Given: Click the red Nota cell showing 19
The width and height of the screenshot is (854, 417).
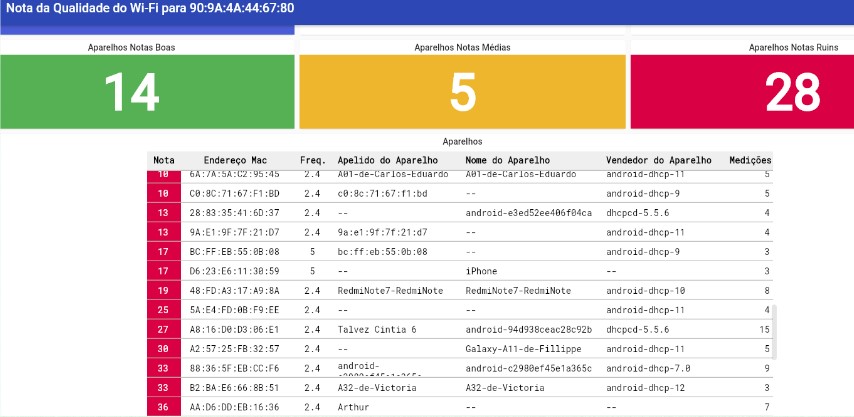Looking at the screenshot, I should (164, 291).
